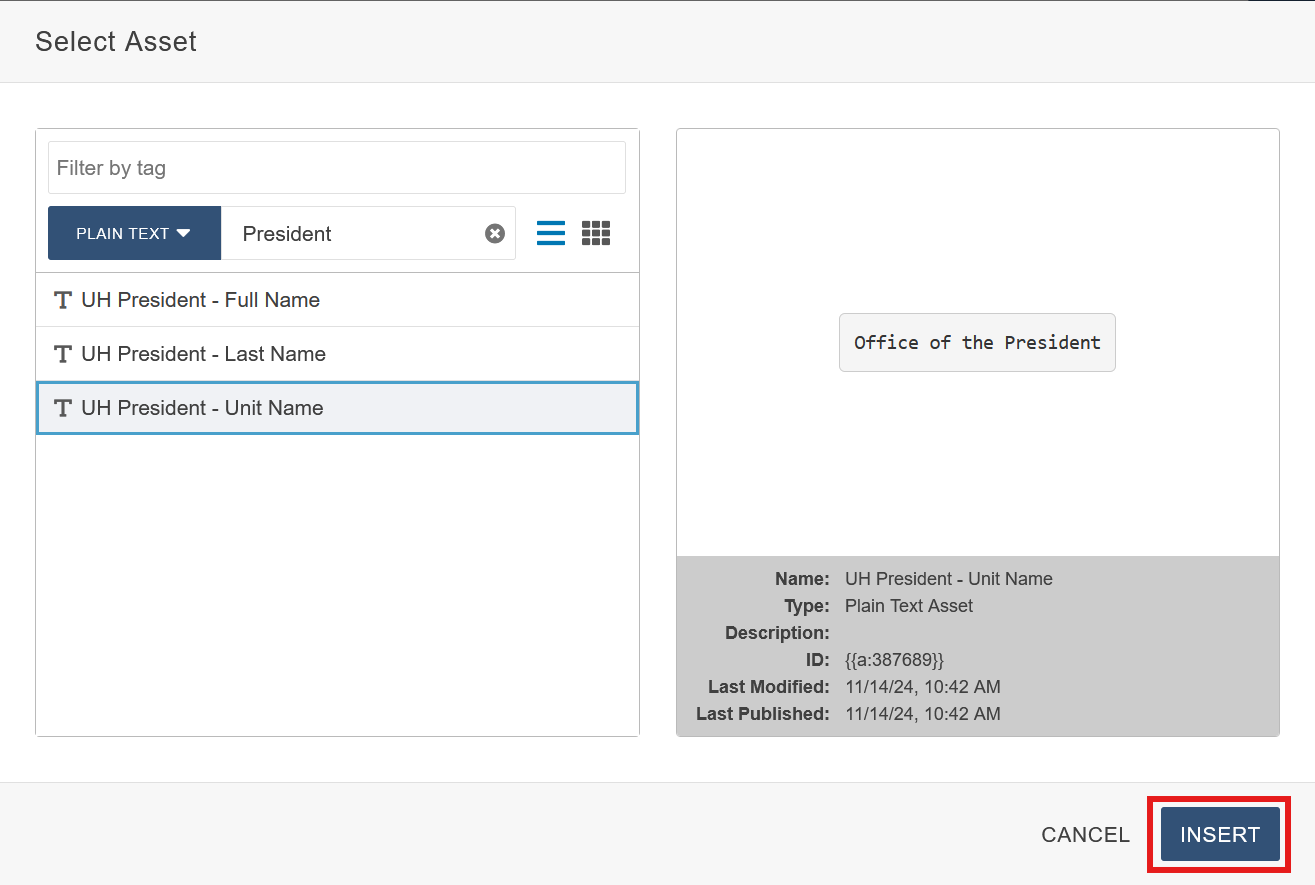Image resolution: width=1315 pixels, height=885 pixels.
Task: Cancel the Select Asset dialog
Action: click(1085, 835)
